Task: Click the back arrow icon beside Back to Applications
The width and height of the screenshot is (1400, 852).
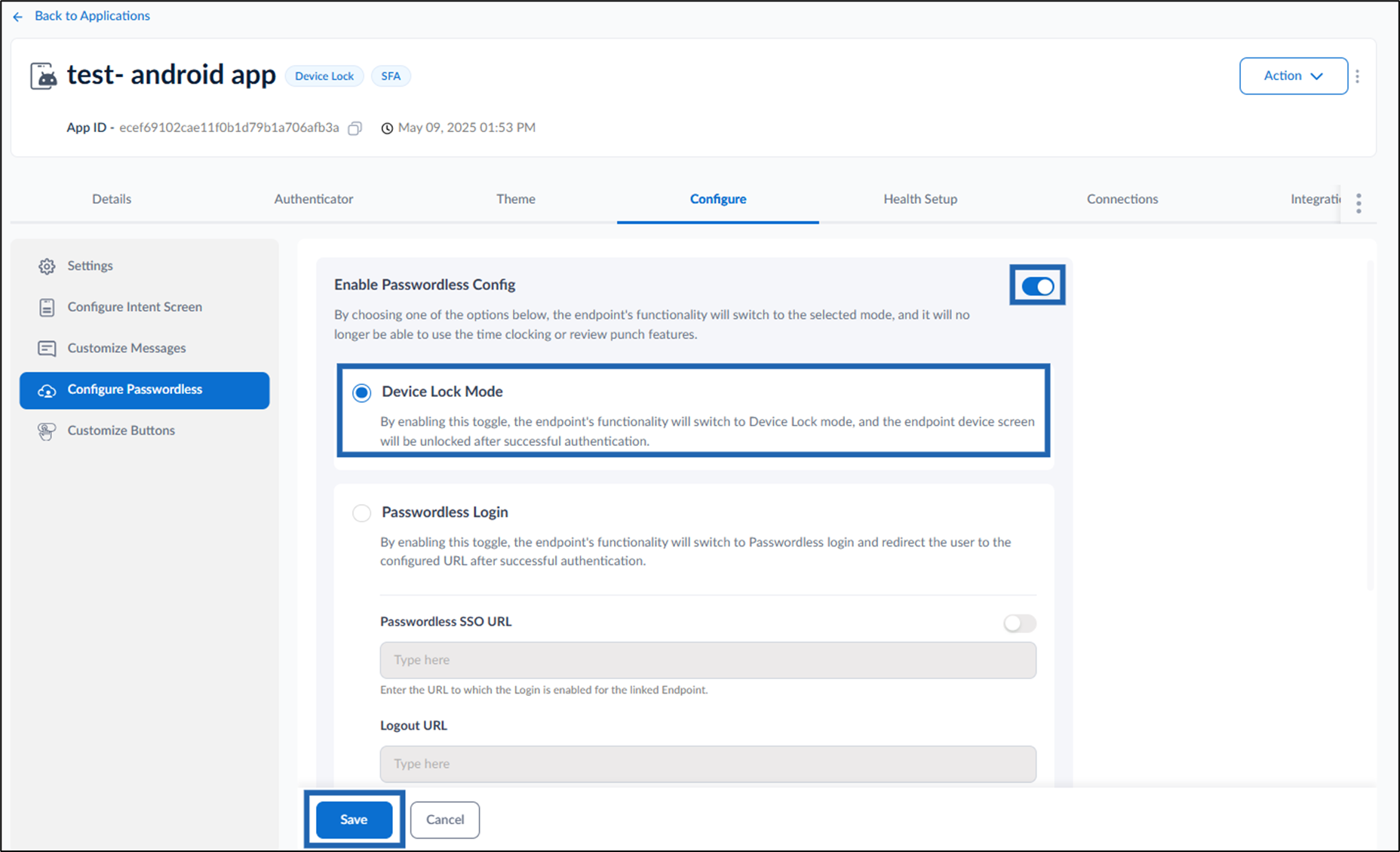Action: [x=18, y=17]
